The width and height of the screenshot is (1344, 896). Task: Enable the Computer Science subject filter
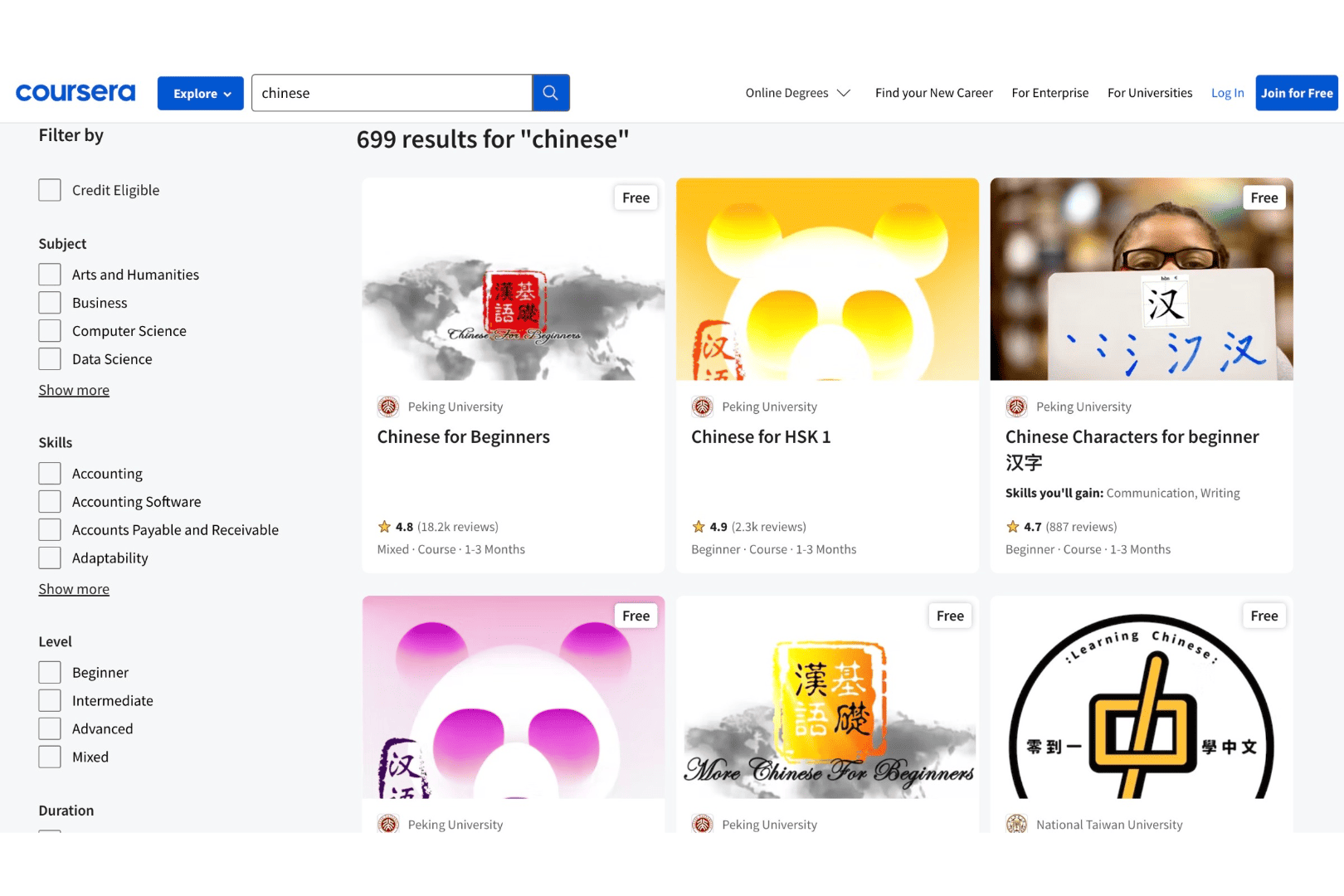pyautogui.click(x=50, y=331)
